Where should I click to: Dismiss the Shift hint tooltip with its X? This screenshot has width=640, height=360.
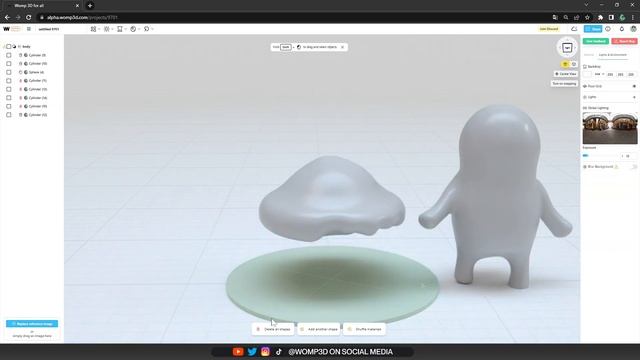pos(342,47)
